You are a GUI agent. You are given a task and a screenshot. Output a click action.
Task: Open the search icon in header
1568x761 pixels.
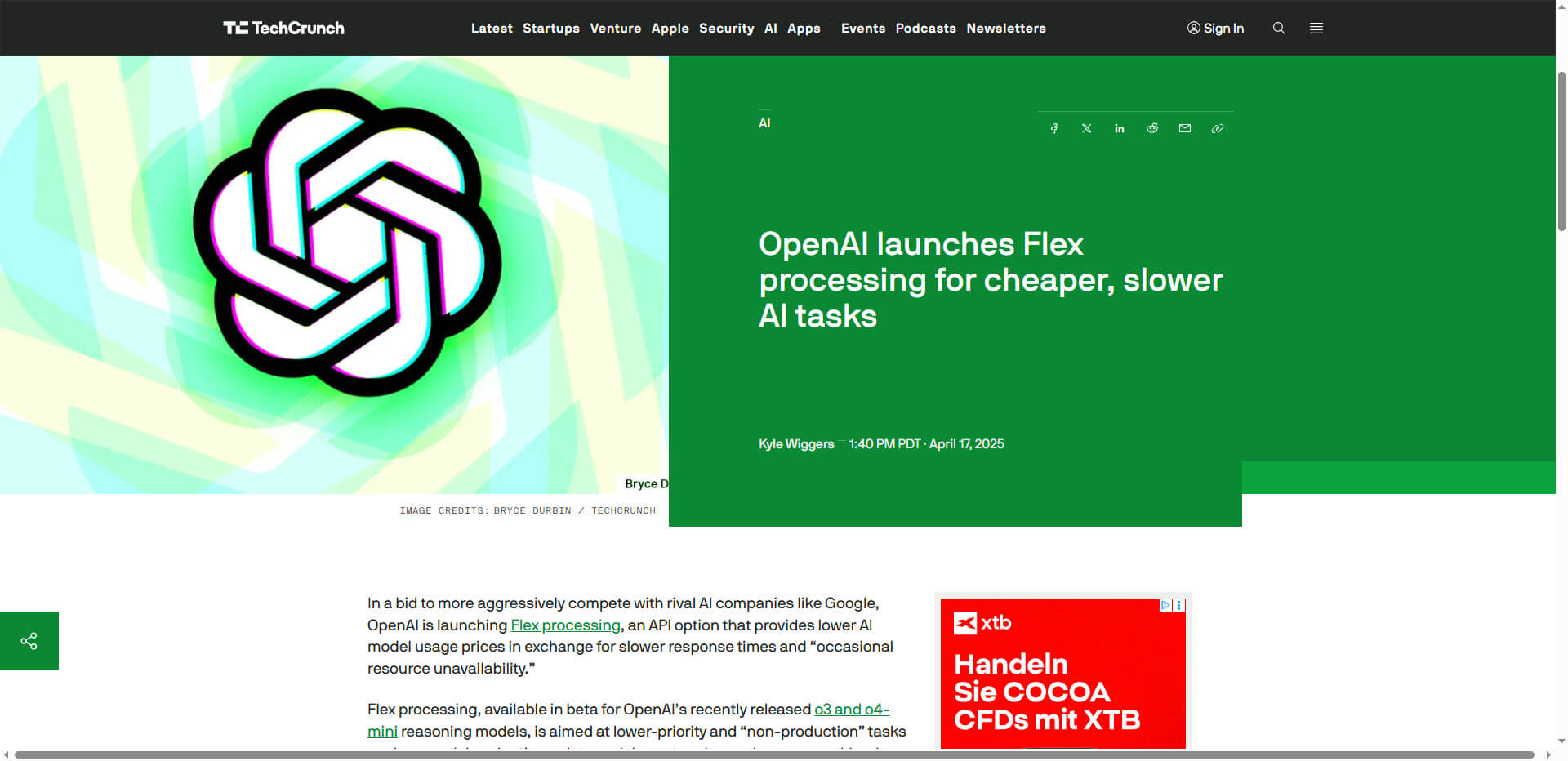coord(1279,28)
